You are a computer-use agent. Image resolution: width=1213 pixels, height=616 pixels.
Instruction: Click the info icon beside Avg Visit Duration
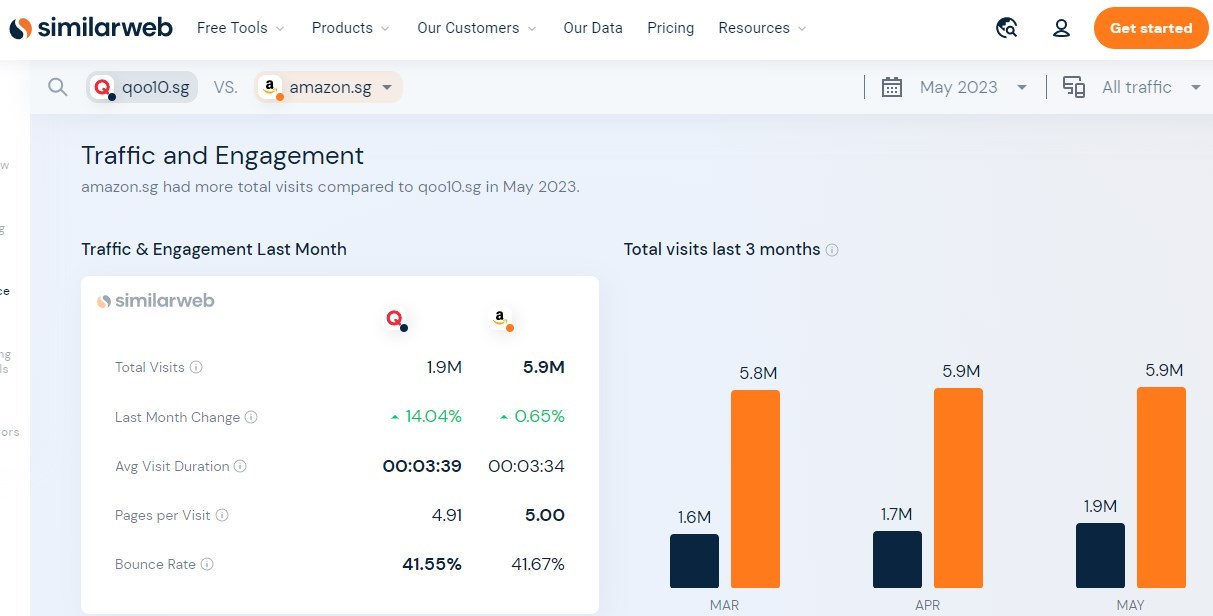pos(240,466)
